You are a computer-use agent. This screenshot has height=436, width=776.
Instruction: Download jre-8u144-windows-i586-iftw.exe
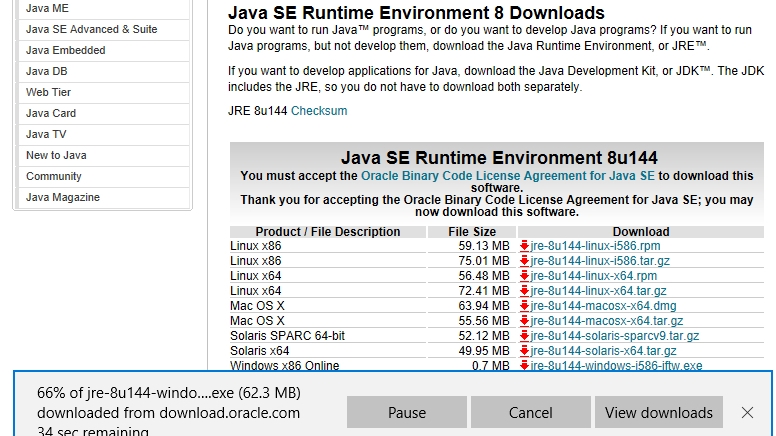tap(617, 365)
